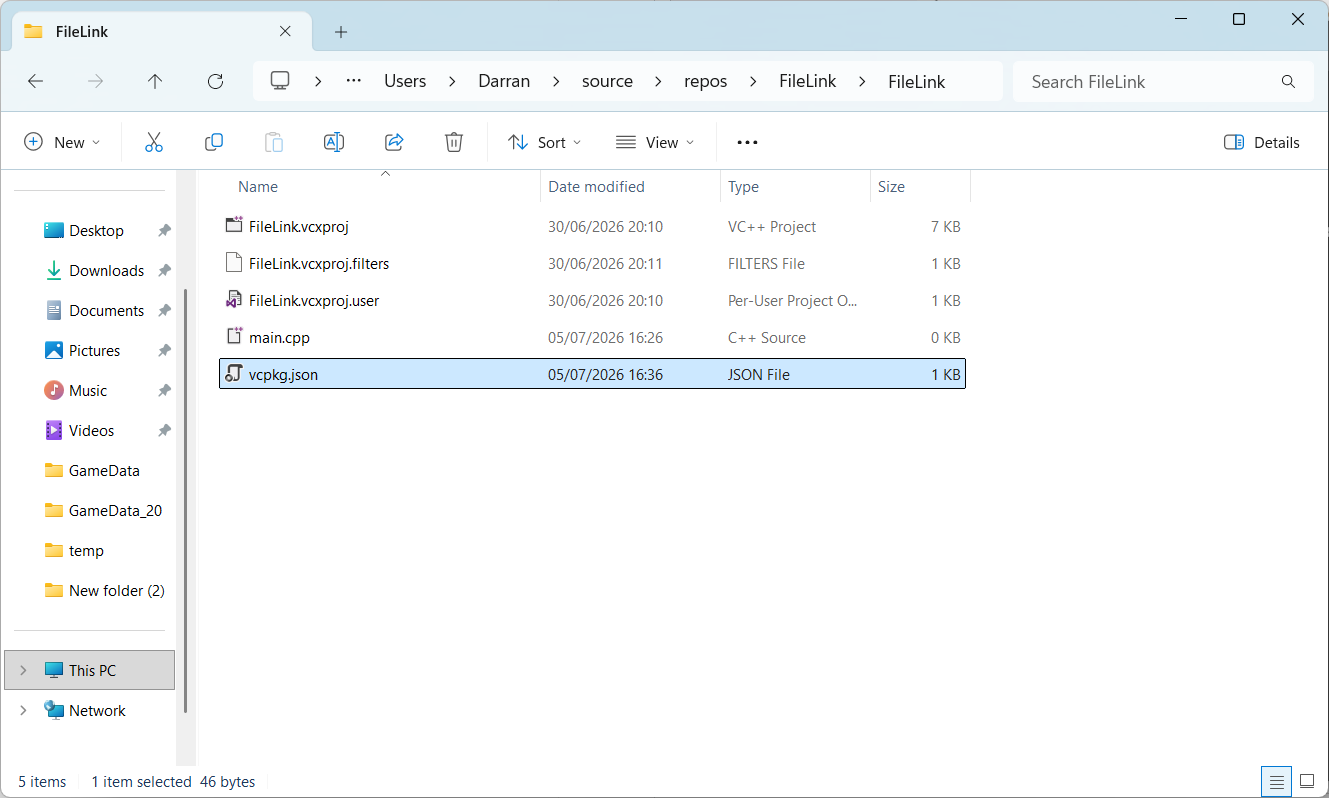Click the VC++ Project type cell

tap(772, 227)
